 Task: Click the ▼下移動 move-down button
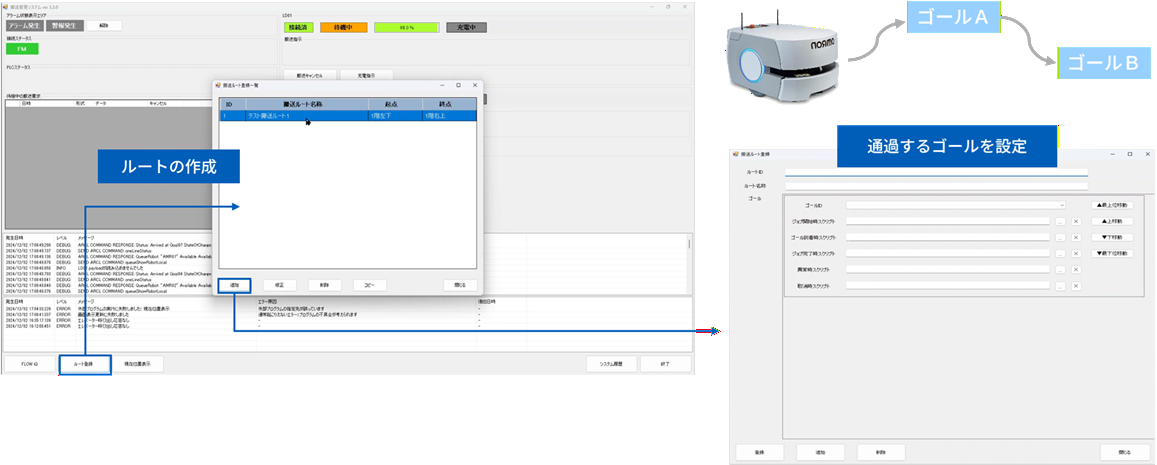1112,237
